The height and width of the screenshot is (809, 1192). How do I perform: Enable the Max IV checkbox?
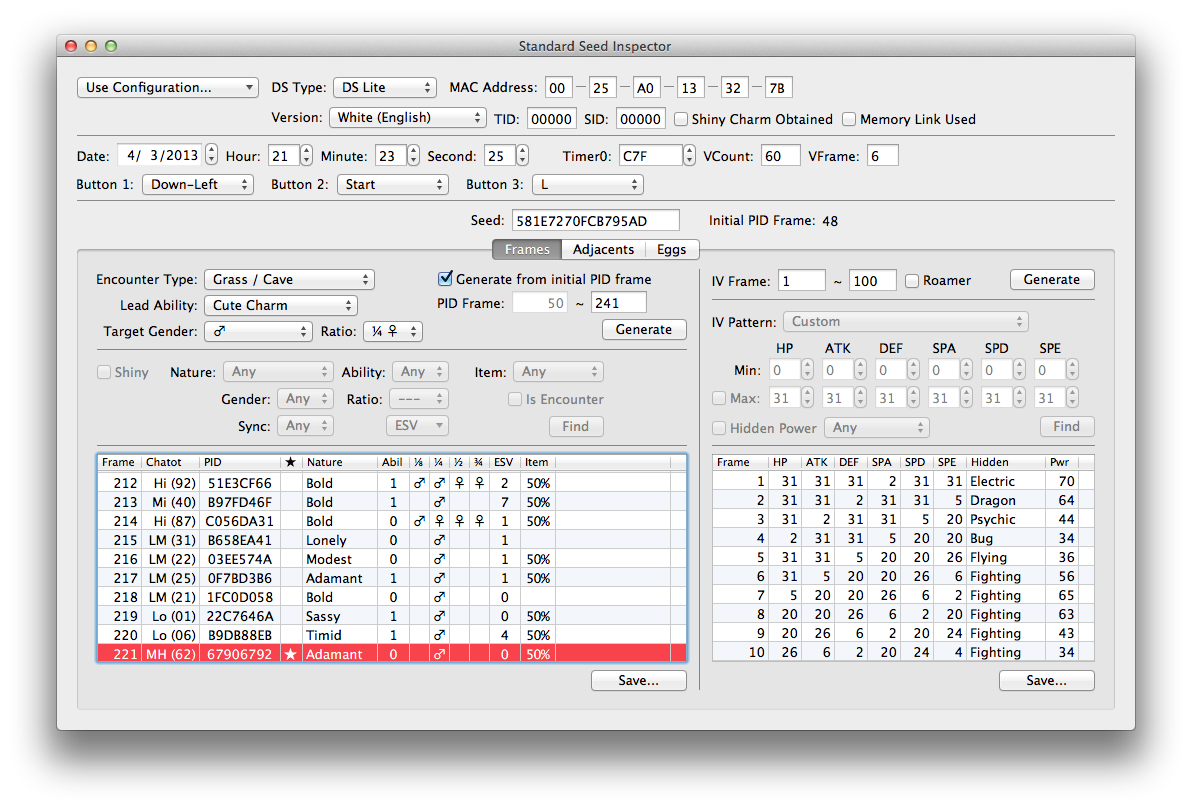tap(719, 398)
